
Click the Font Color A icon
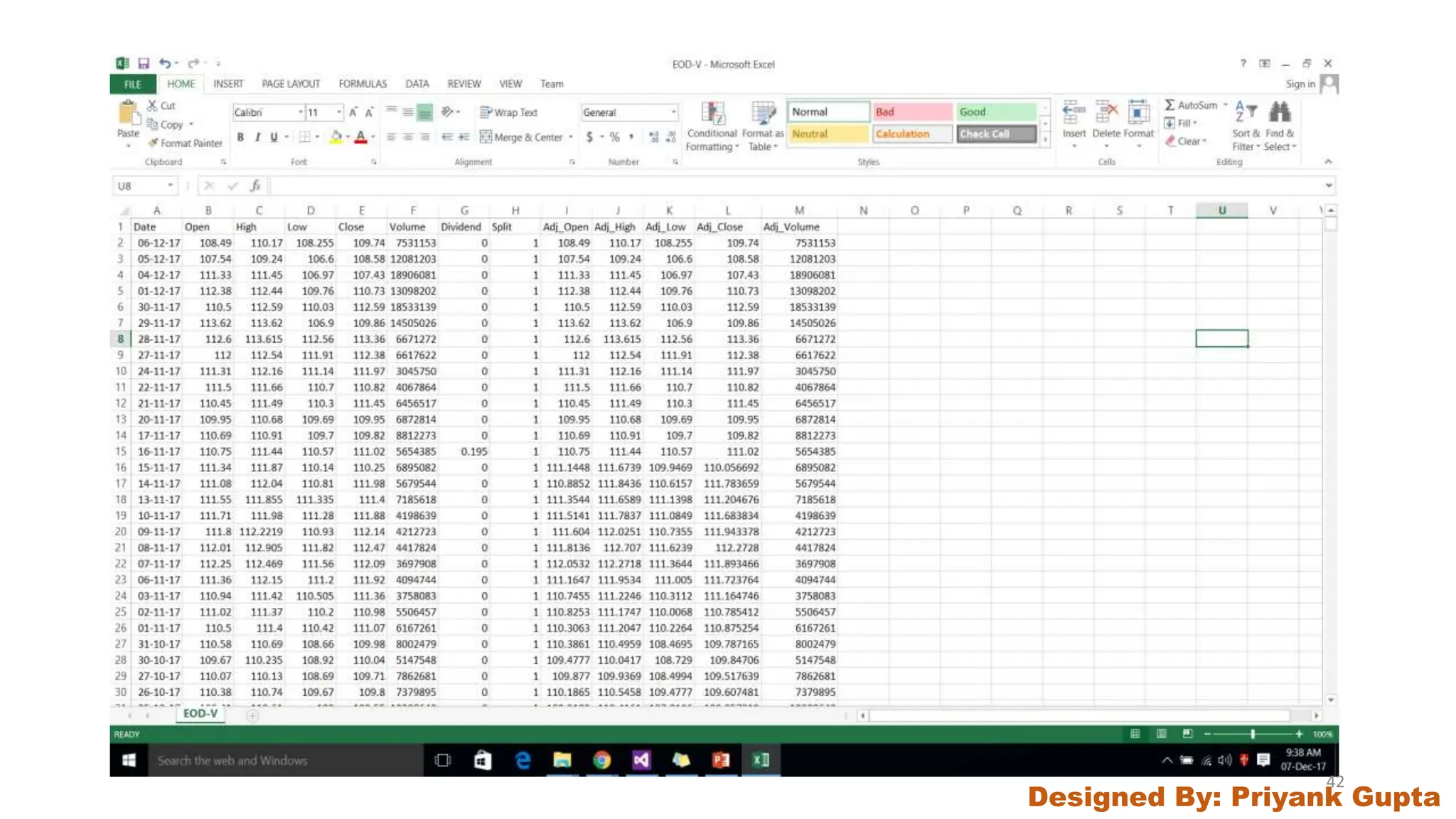pyautogui.click(x=360, y=136)
